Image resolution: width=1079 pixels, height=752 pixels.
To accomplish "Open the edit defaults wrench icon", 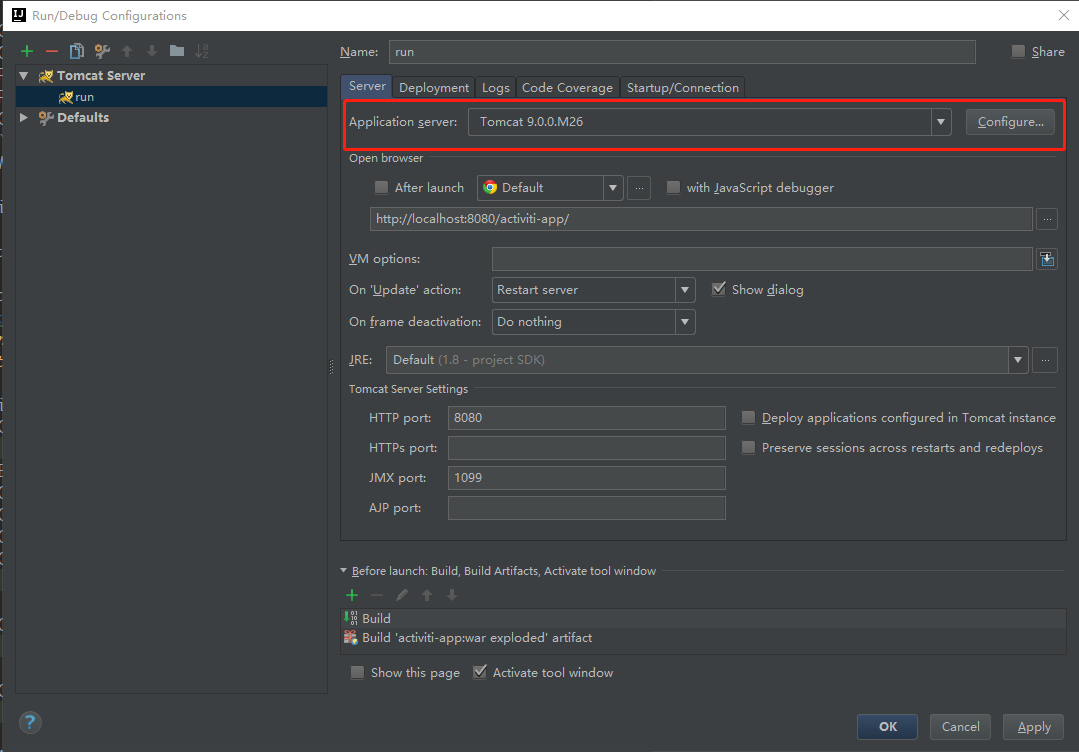I will click(x=102, y=51).
